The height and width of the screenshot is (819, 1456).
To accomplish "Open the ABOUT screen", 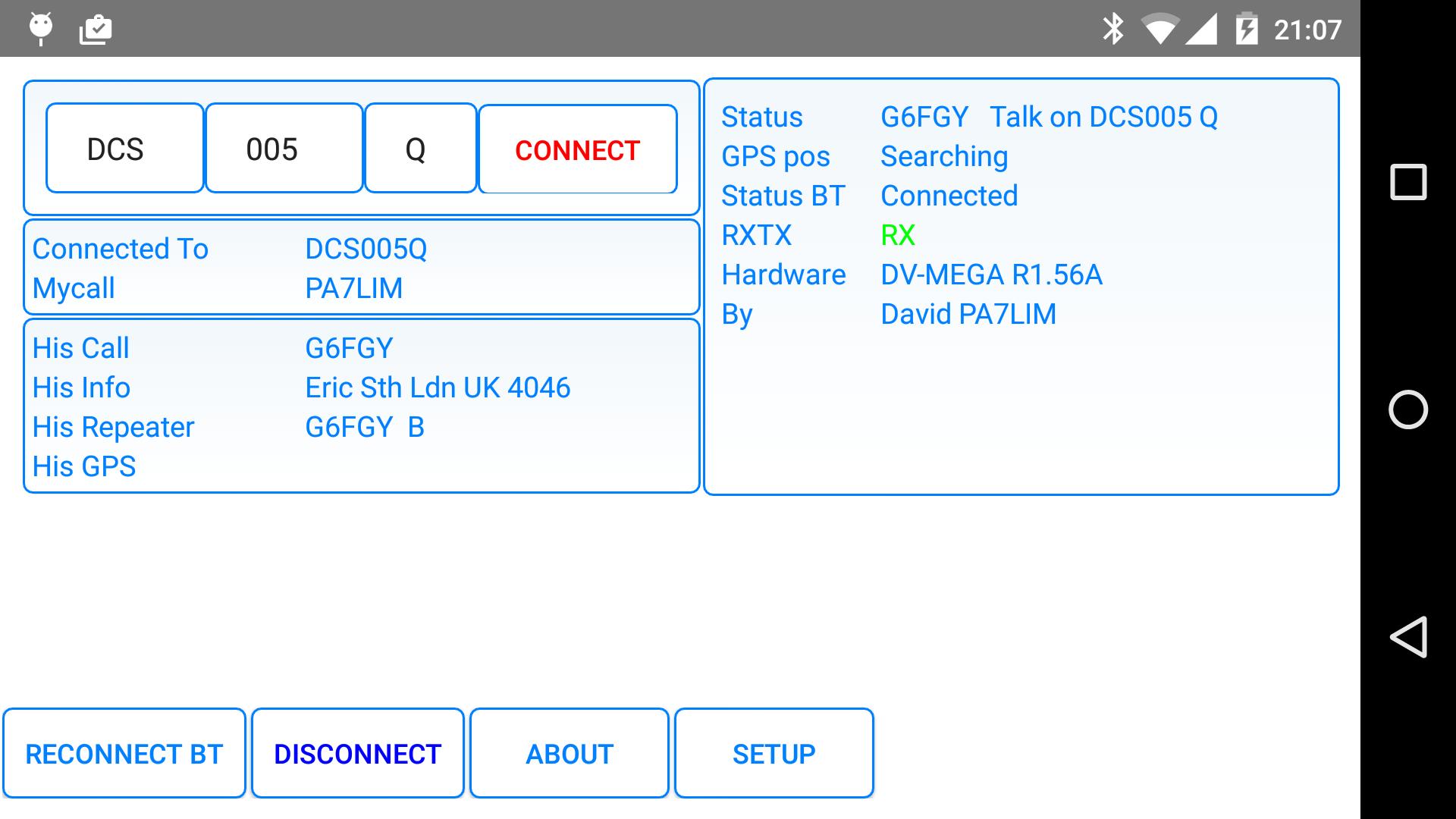I will (x=570, y=754).
